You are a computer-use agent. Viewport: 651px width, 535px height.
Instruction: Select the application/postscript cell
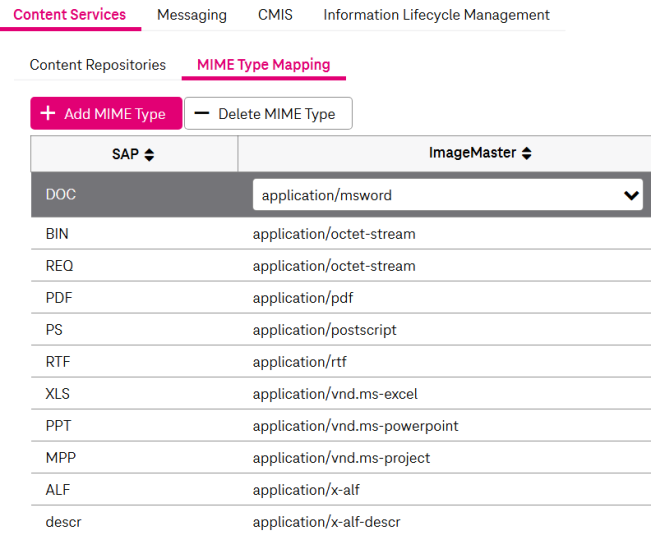click(324, 330)
